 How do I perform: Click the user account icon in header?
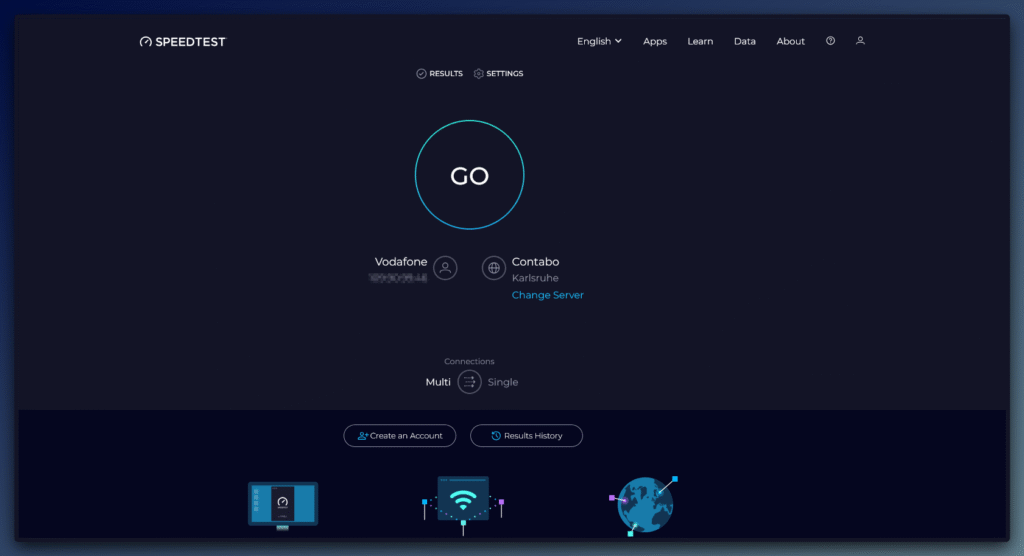point(860,41)
